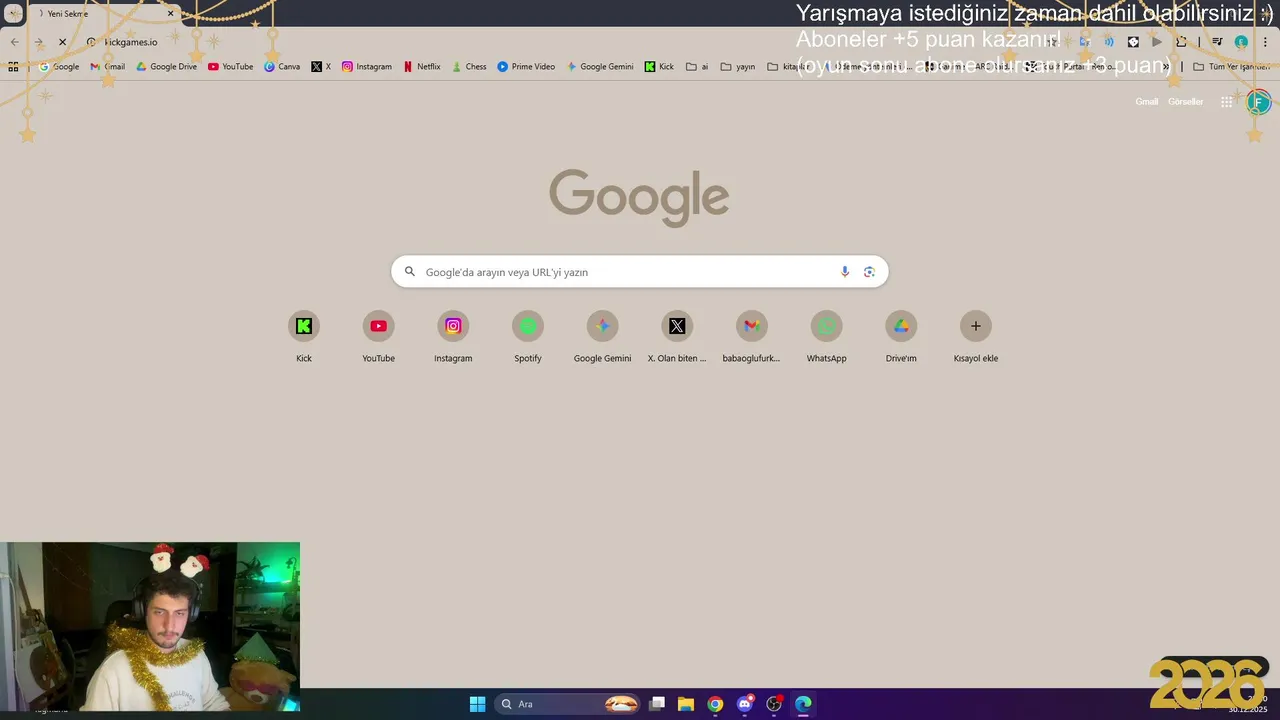Open the Google account avatar
The image size is (1280, 720).
1258,102
